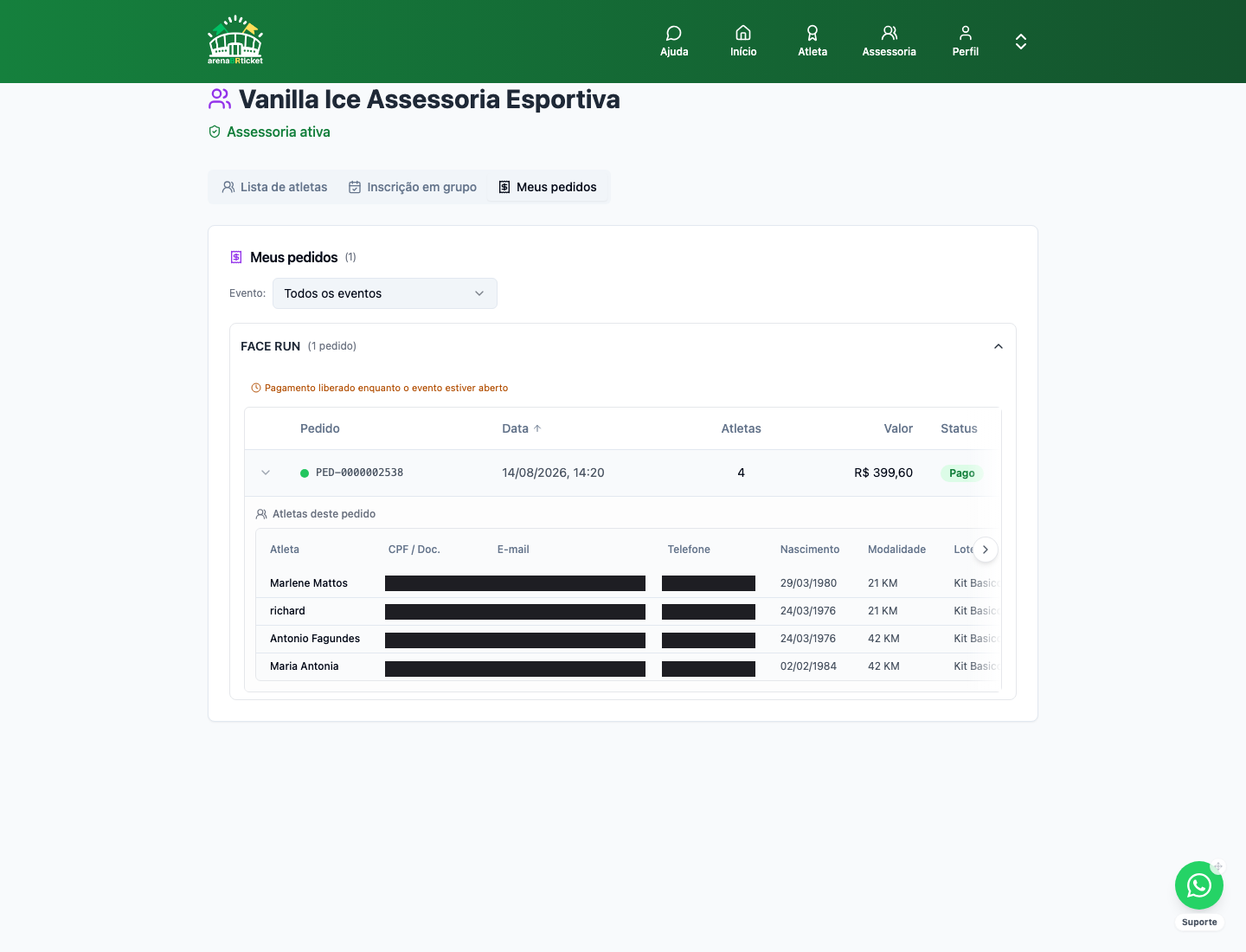The width and height of the screenshot is (1246, 952).
Task: Click the move handle on Suporte widget
Action: (x=1217, y=866)
